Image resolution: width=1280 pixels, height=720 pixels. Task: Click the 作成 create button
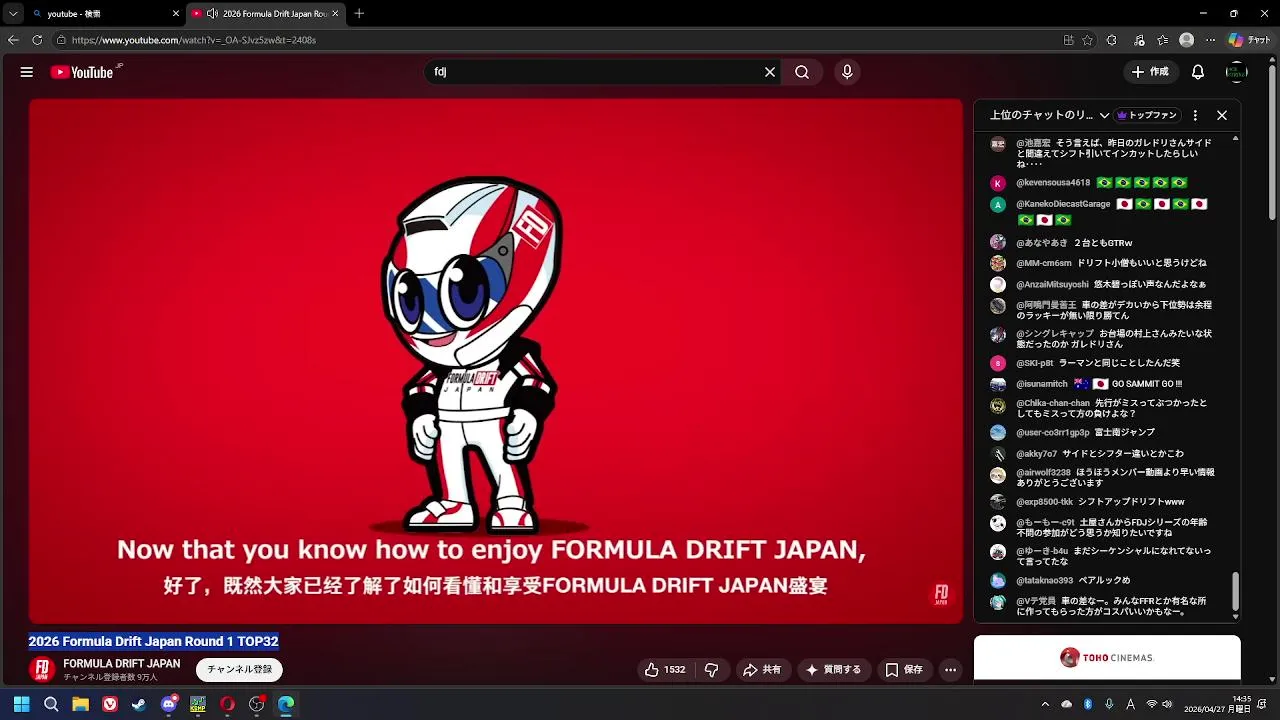click(1150, 72)
